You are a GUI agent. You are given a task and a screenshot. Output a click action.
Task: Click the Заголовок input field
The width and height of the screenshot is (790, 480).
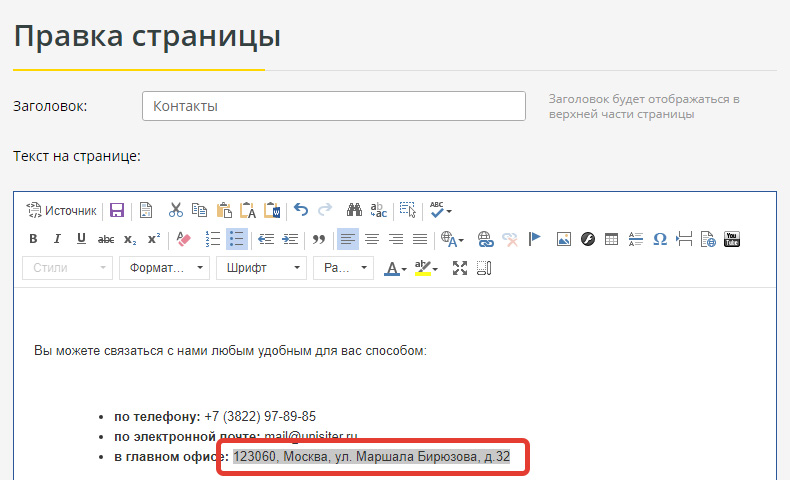[334, 106]
